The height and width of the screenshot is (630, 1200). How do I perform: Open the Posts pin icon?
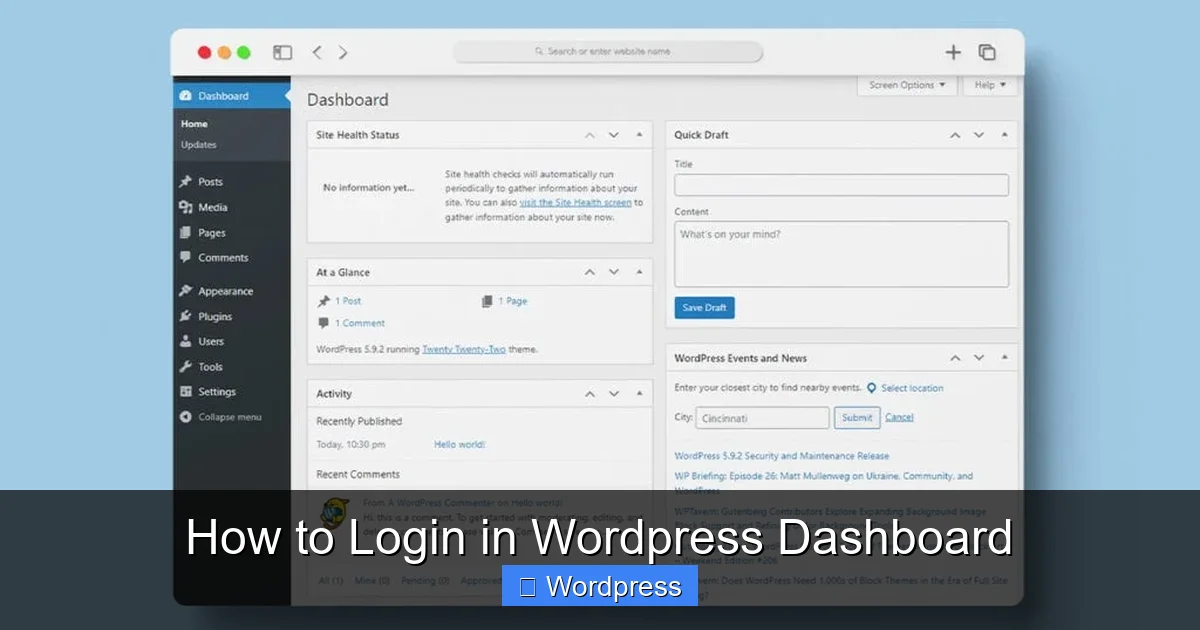185,182
